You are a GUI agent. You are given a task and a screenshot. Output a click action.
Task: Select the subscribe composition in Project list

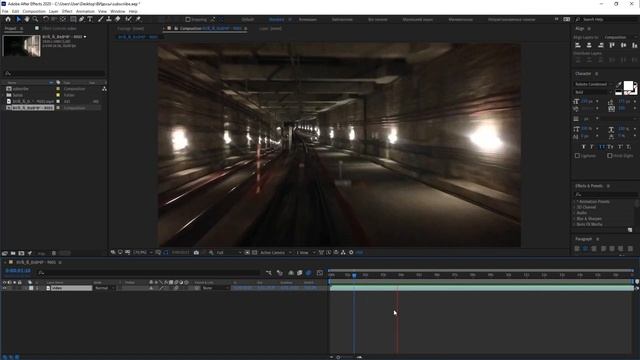[x=20, y=89]
